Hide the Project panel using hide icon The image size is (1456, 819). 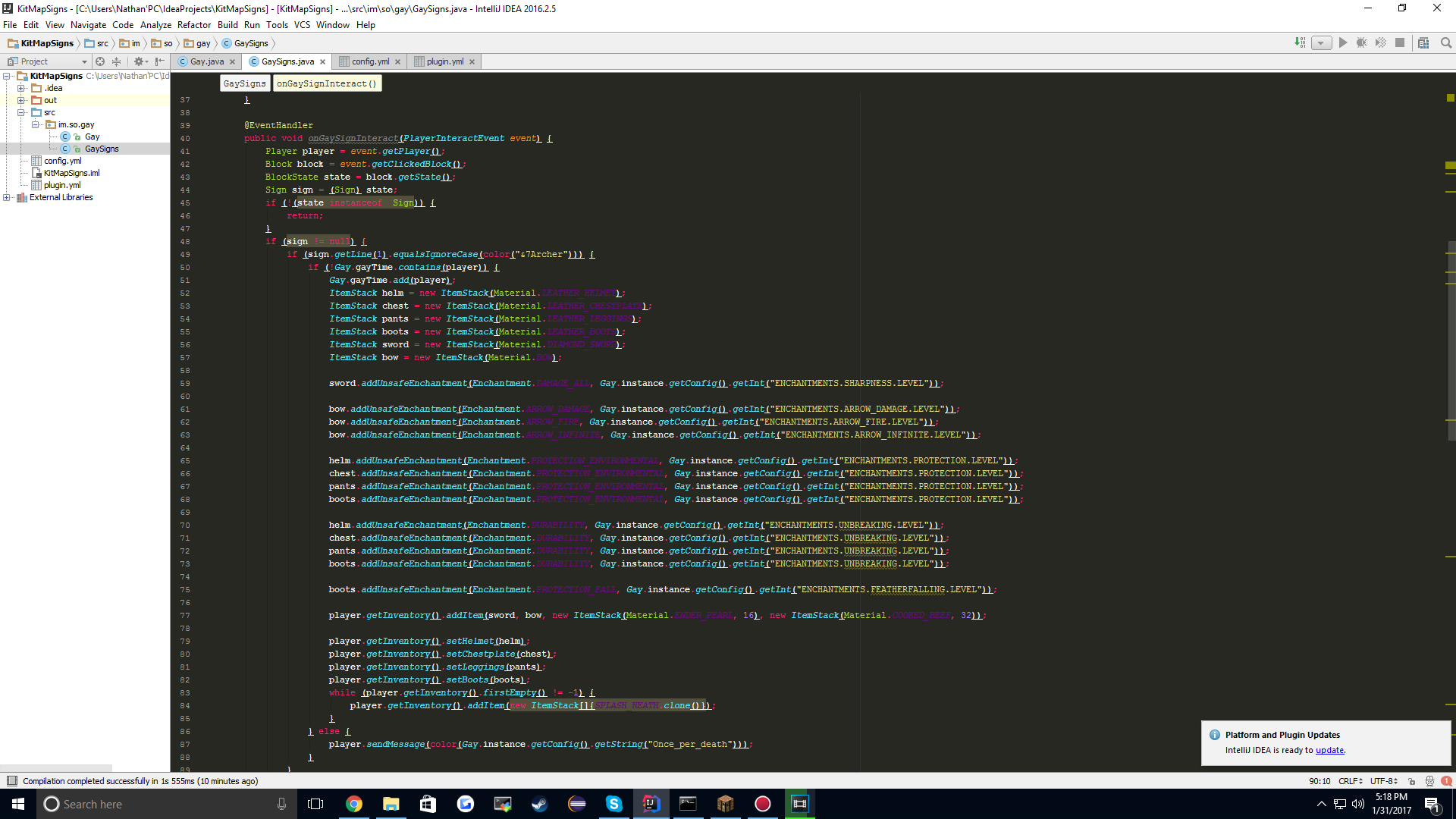(x=159, y=61)
